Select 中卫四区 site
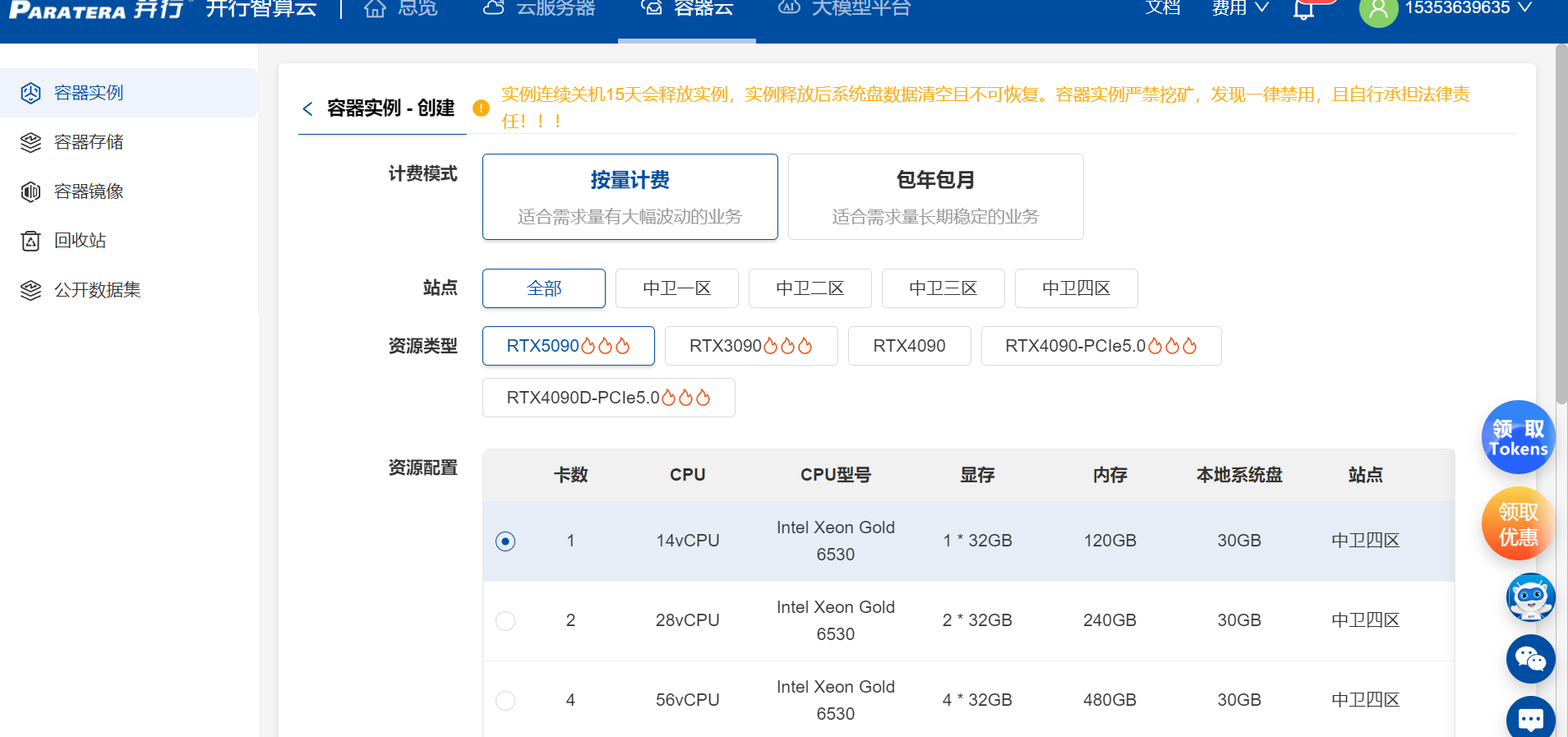 1077,288
